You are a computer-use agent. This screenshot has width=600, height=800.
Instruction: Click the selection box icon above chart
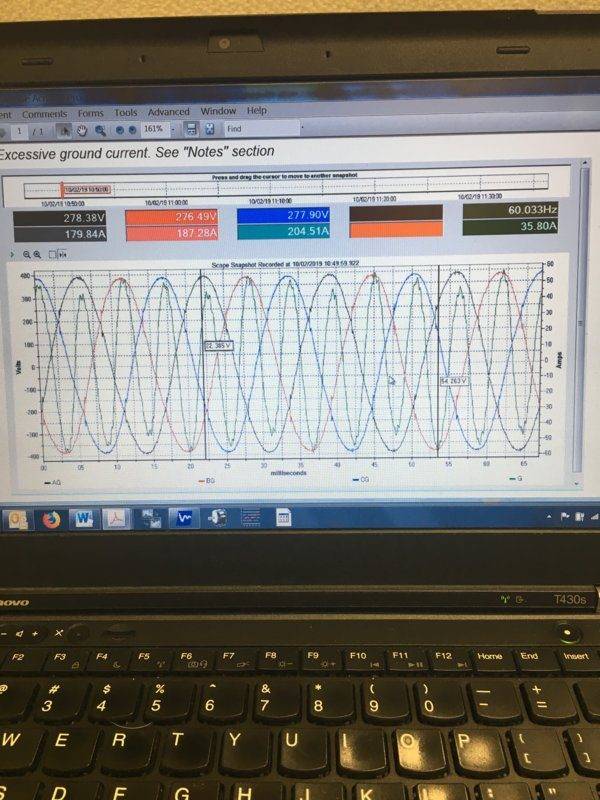pyautogui.click(x=53, y=254)
